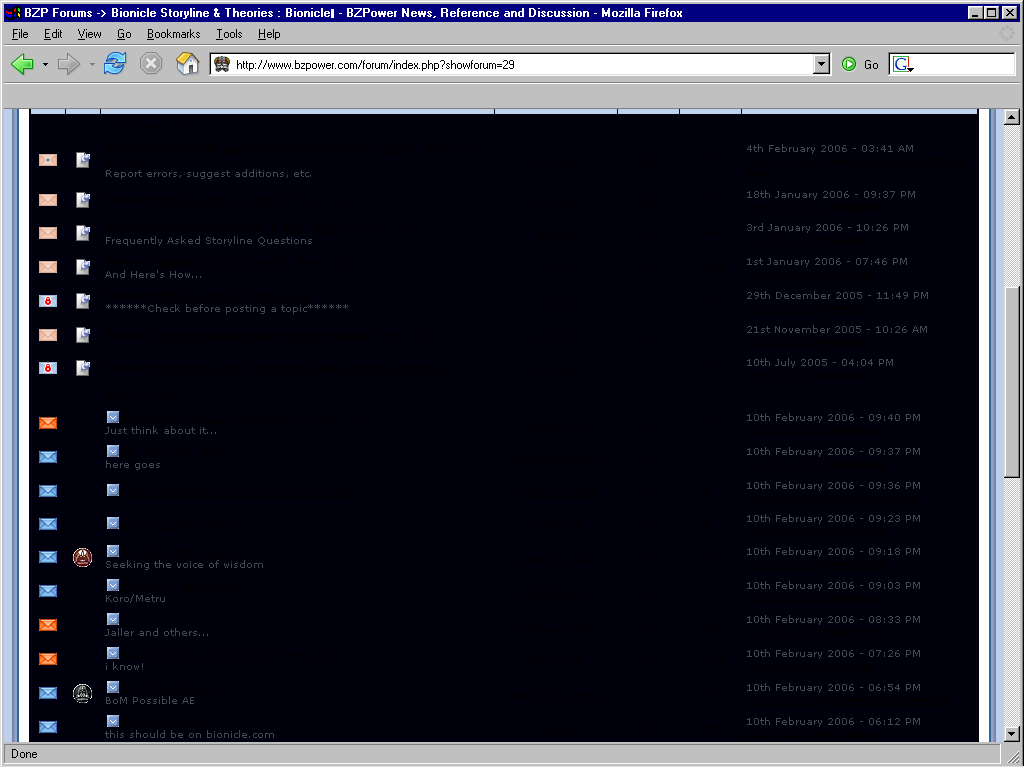This screenshot has width=1024, height=768.
Task: Click 'Report errors, suggest additions, etc.' text
Action: click(x=208, y=174)
